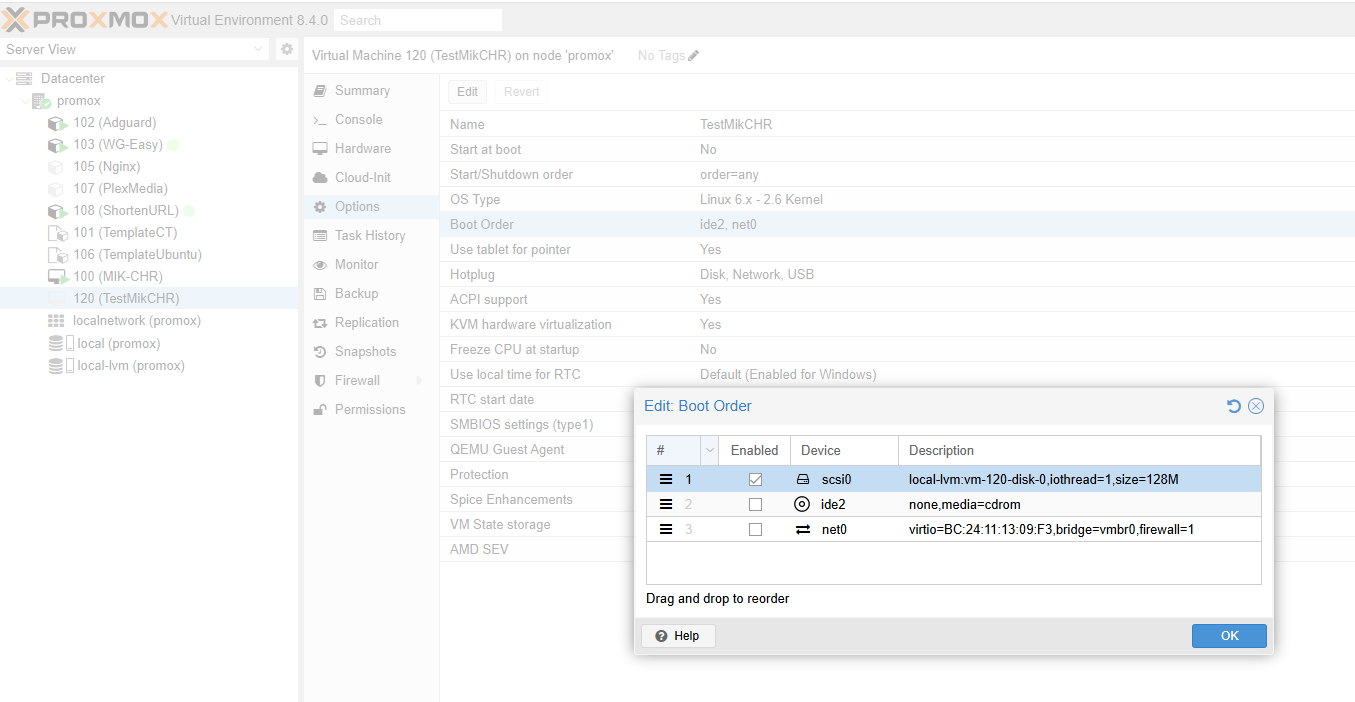Click the top Search field
The width and height of the screenshot is (1355, 702).
pyautogui.click(x=418, y=20)
